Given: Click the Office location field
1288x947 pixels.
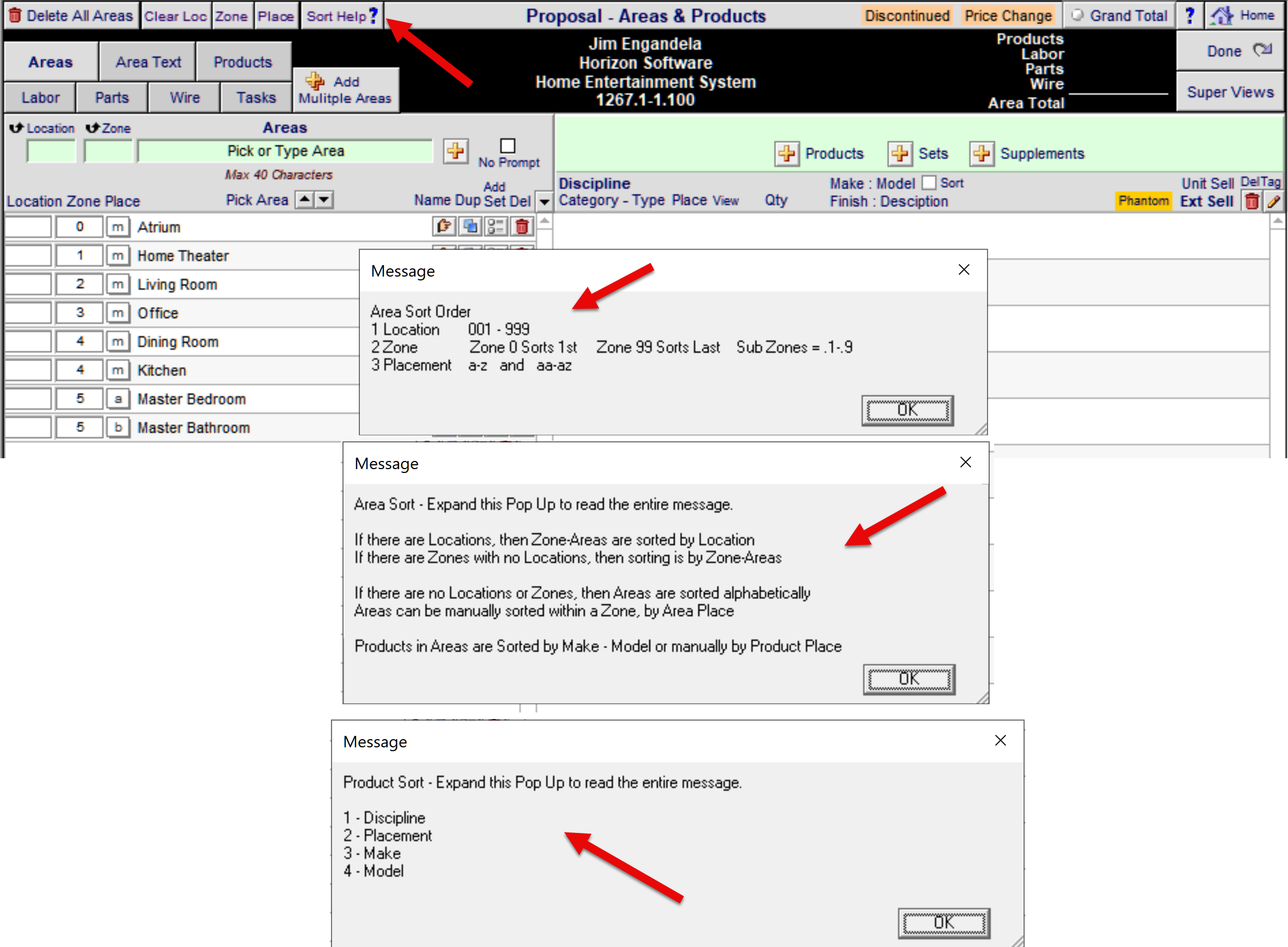Looking at the screenshot, I should point(28,313).
